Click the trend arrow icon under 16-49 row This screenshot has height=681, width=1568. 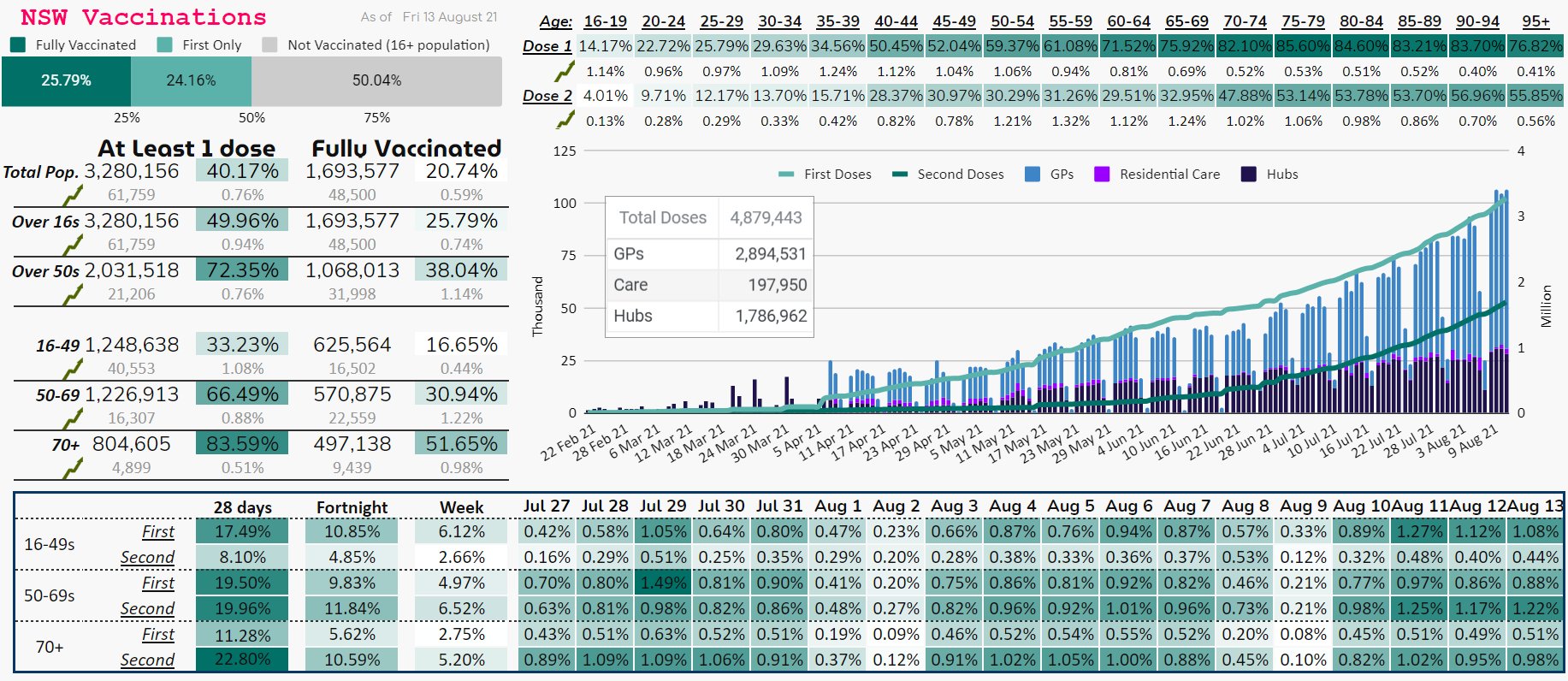tap(74, 370)
